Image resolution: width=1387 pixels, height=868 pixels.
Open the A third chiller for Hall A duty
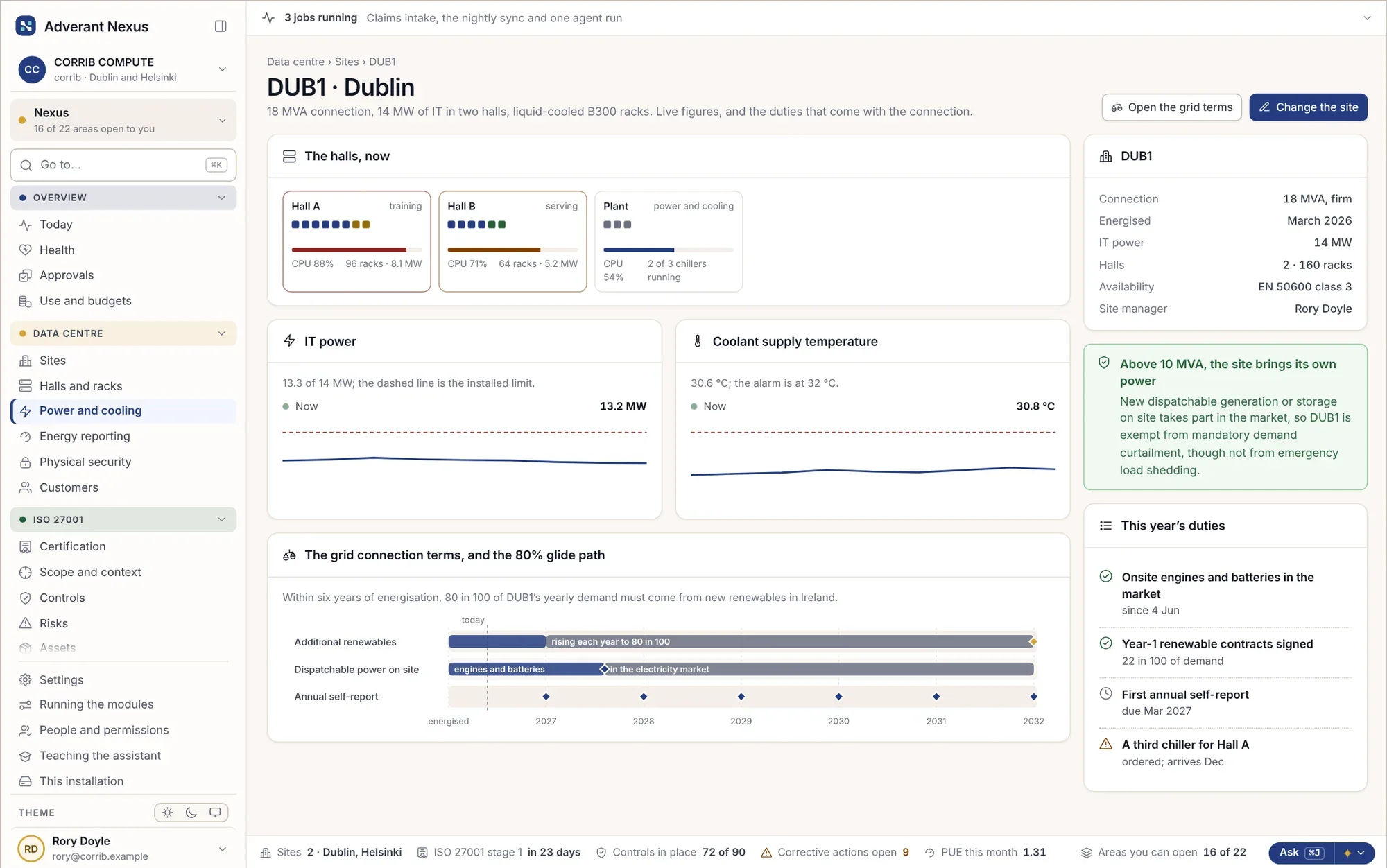[1225, 753]
